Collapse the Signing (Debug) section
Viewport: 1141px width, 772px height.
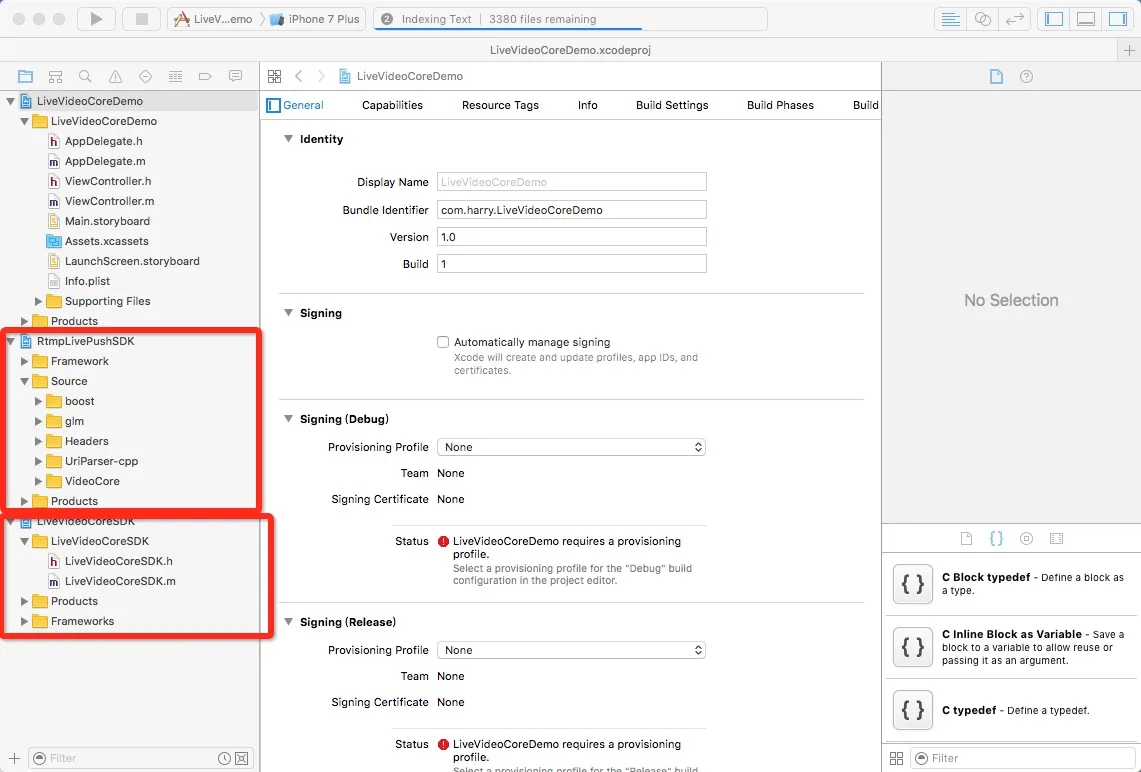point(288,418)
